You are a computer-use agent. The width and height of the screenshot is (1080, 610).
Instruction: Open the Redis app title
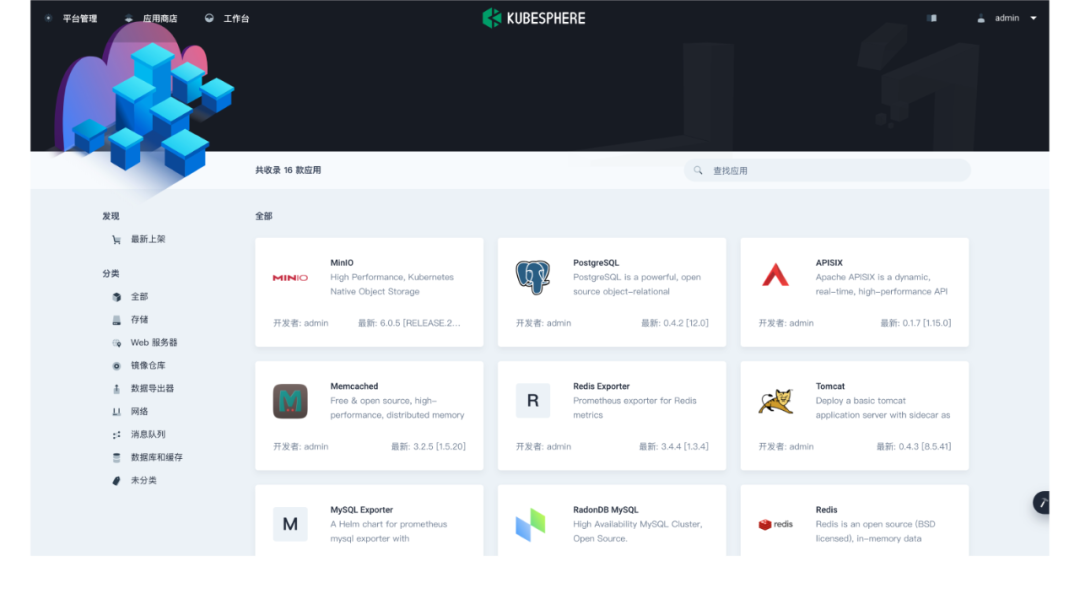tap(827, 510)
